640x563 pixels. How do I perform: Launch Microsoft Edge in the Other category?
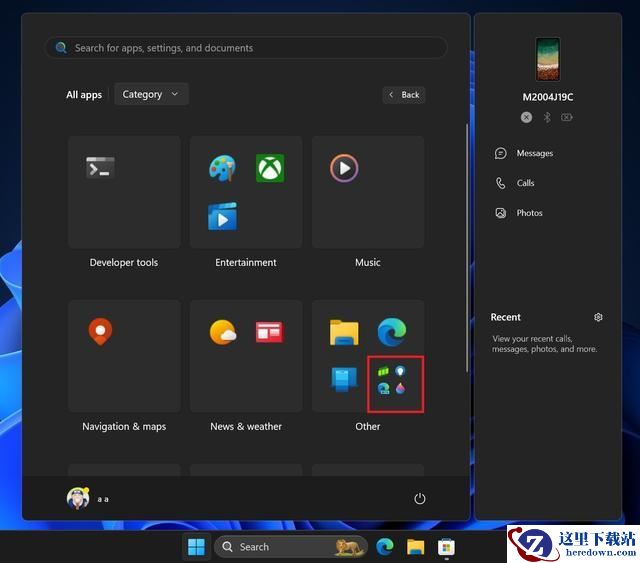(x=392, y=332)
